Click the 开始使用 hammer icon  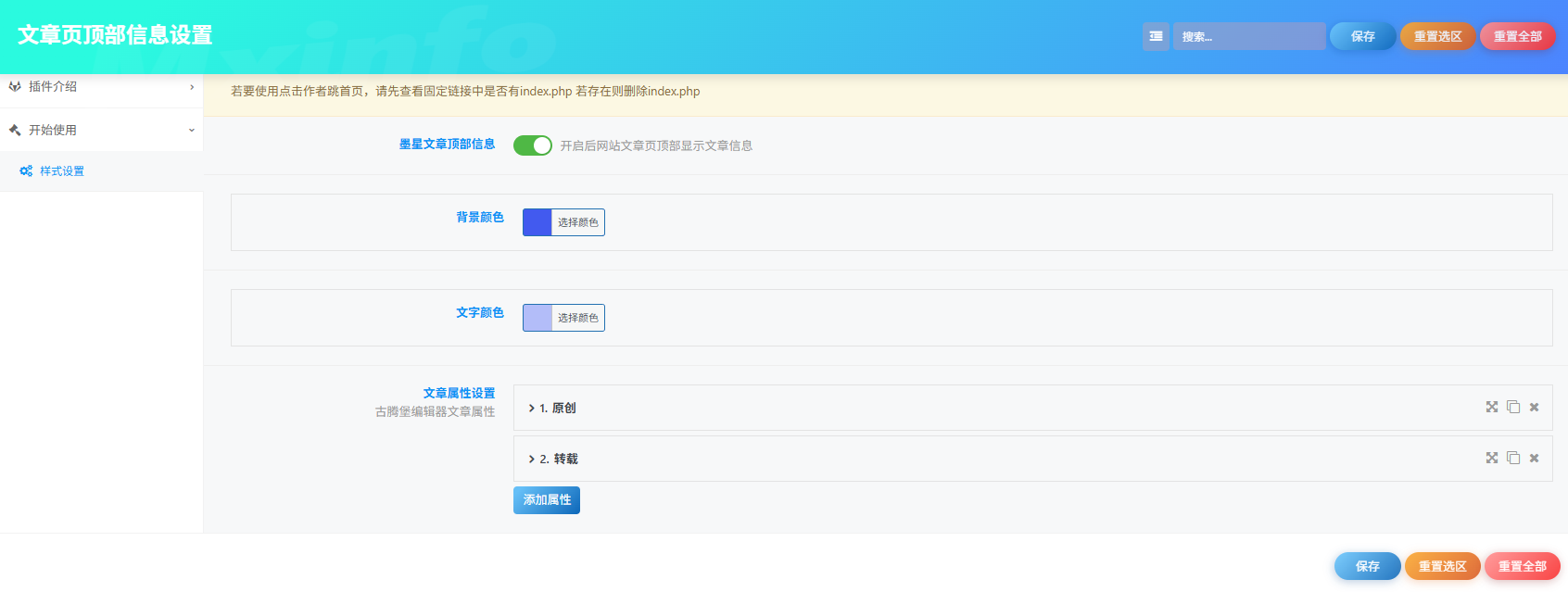coord(15,130)
